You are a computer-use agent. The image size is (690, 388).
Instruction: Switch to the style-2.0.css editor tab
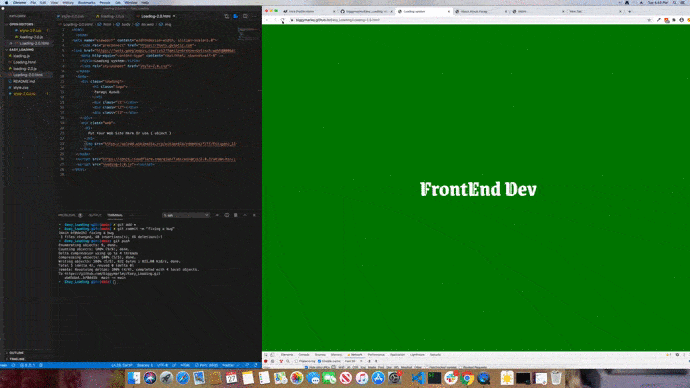point(71,16)
